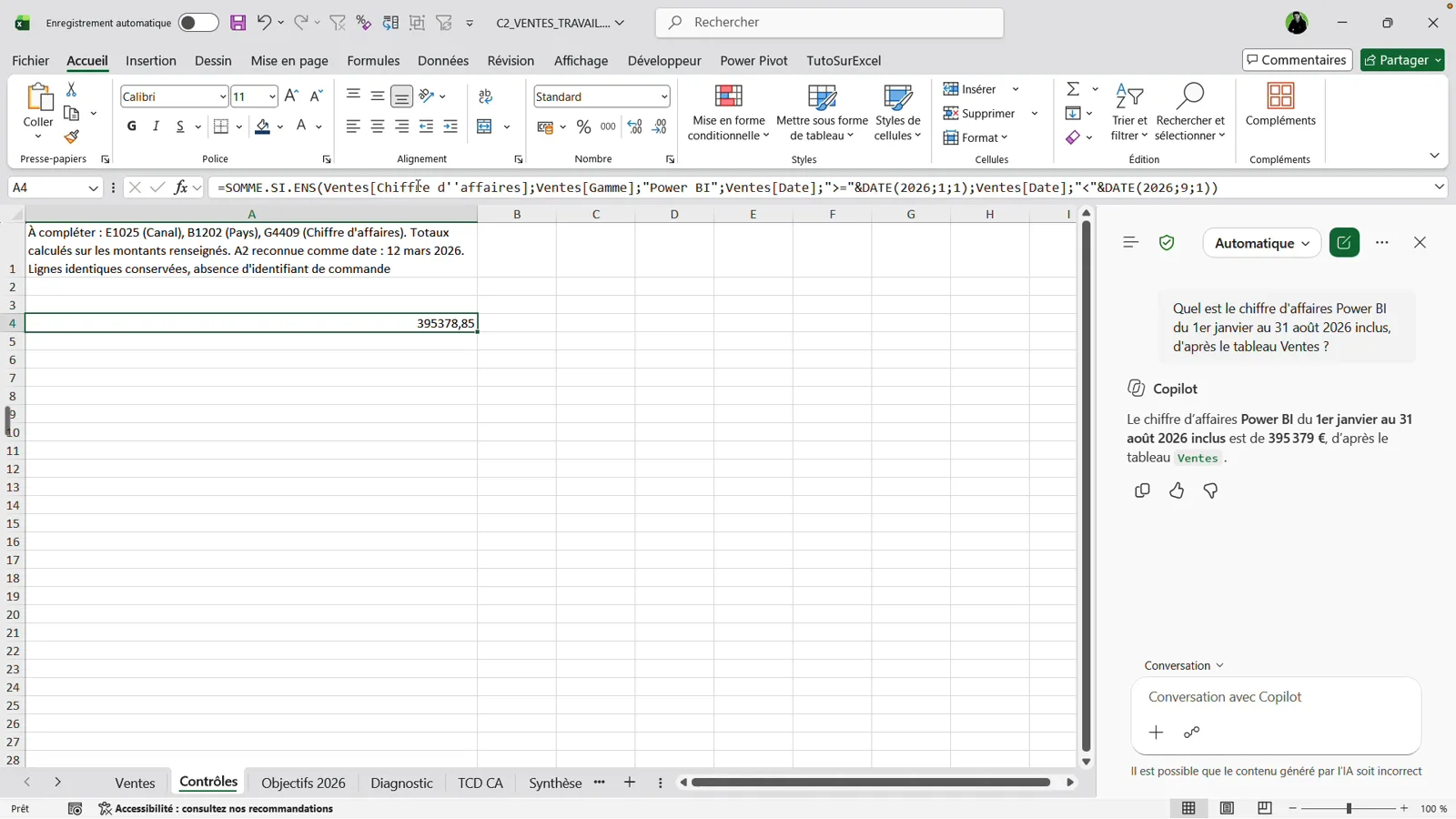Click the insert function fx icon
The width and height of the screenshot is (1456, 819).
[x=181, y=187]
